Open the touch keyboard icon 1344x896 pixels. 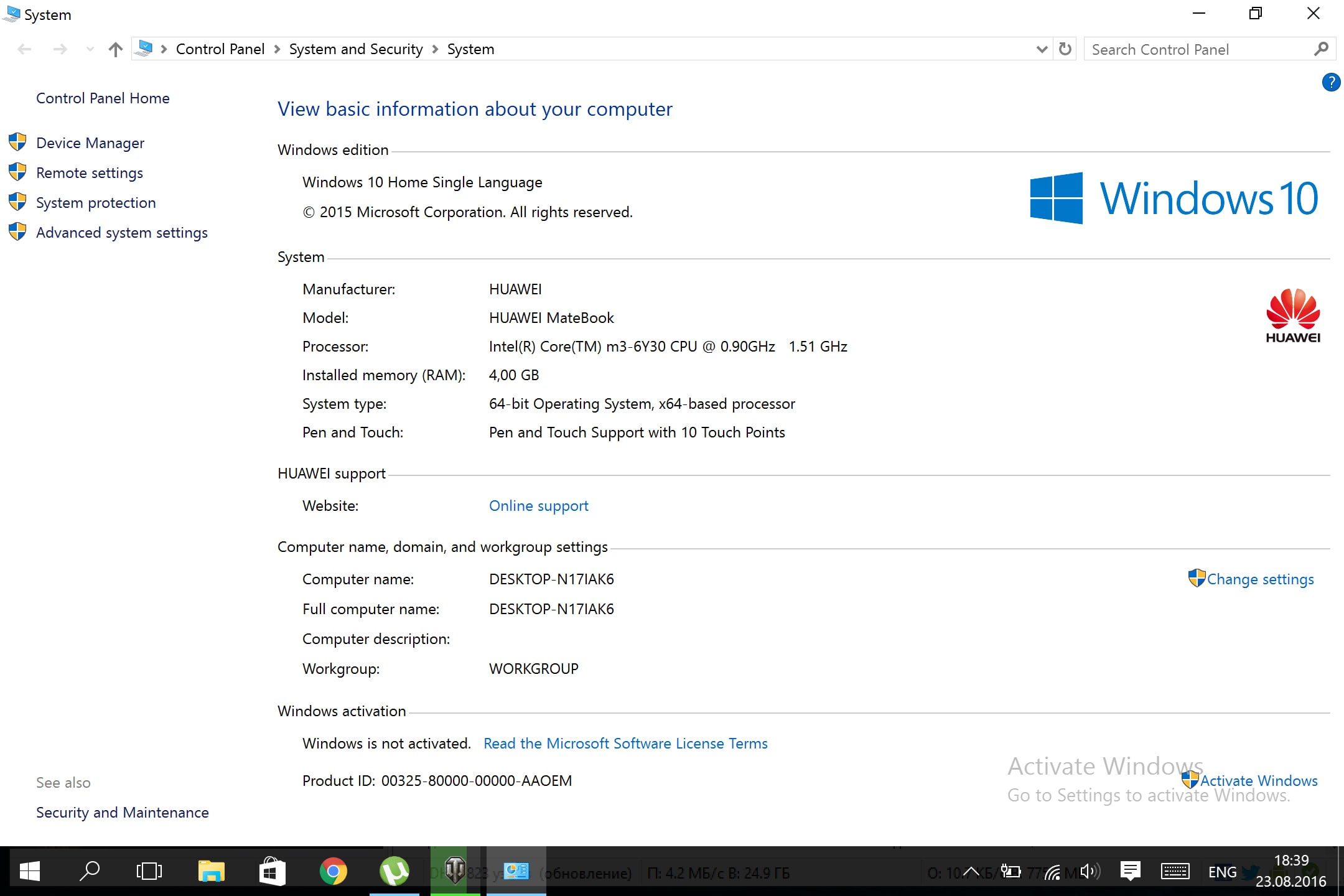point(1175,872)
